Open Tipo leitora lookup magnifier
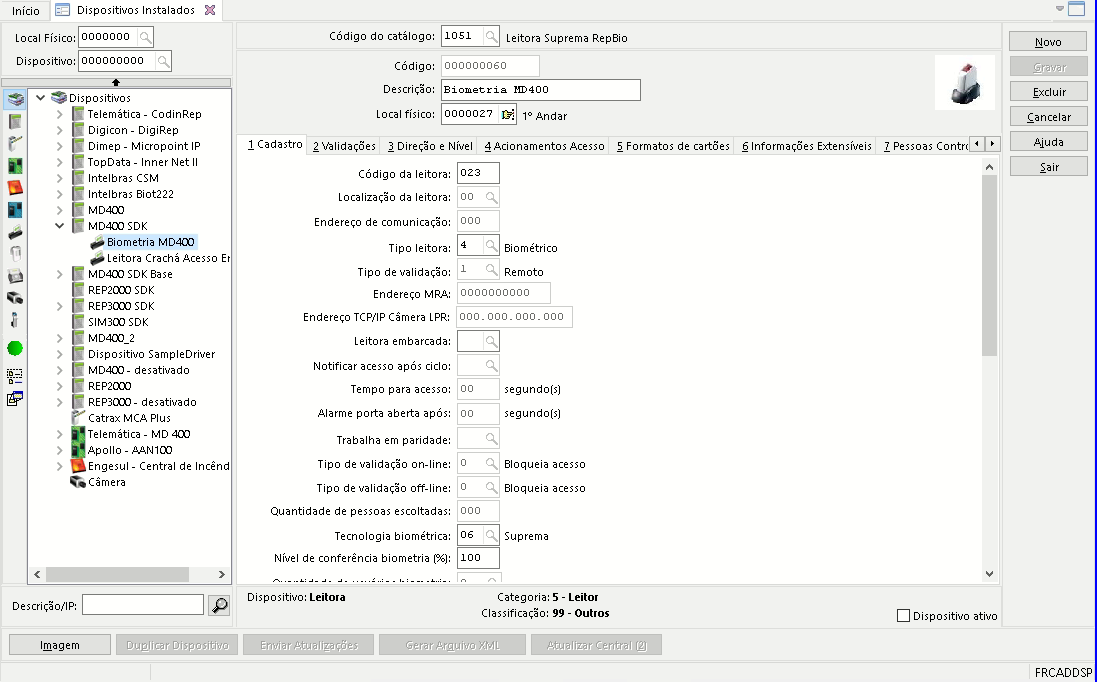 coord(491,246)
